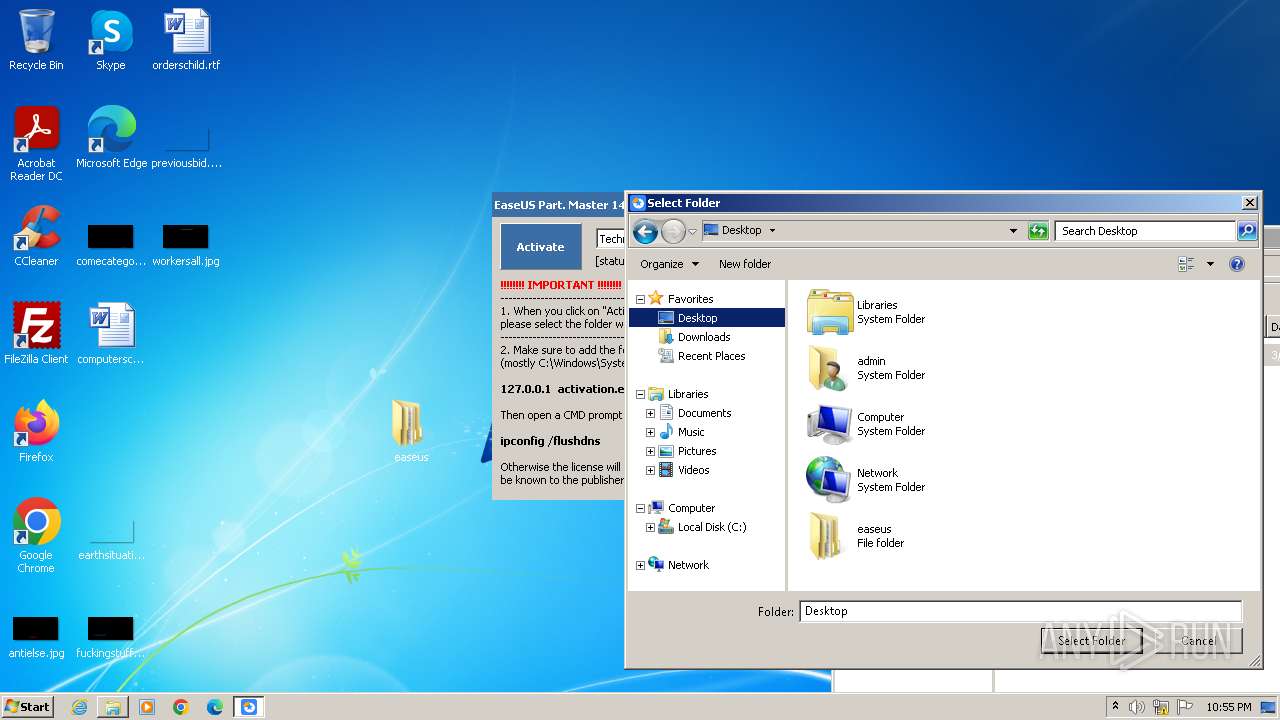Expand the Documents library node

(x=650, y=413)
